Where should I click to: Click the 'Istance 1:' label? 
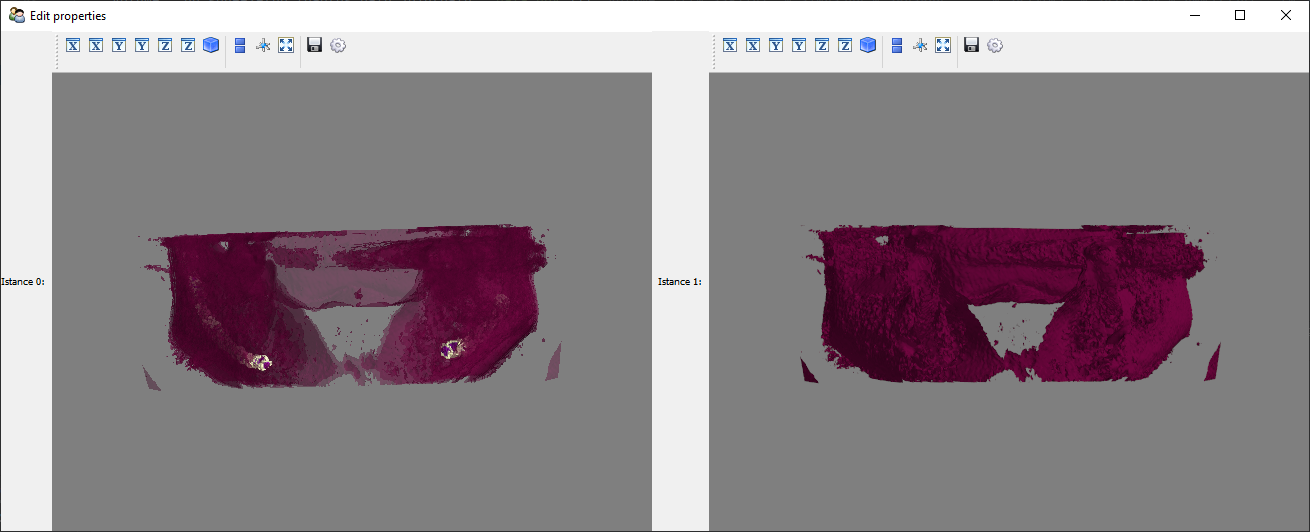point(680,282)
